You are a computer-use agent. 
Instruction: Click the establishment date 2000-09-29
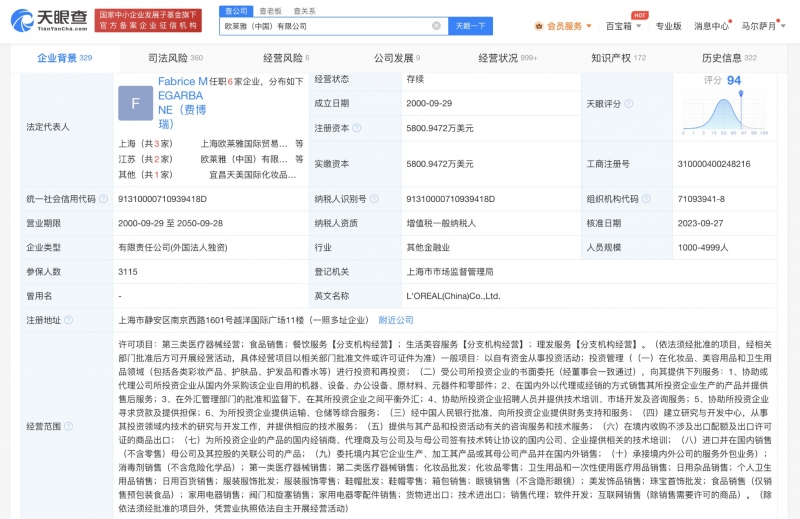pyautogui.click(x=429, y=103)
